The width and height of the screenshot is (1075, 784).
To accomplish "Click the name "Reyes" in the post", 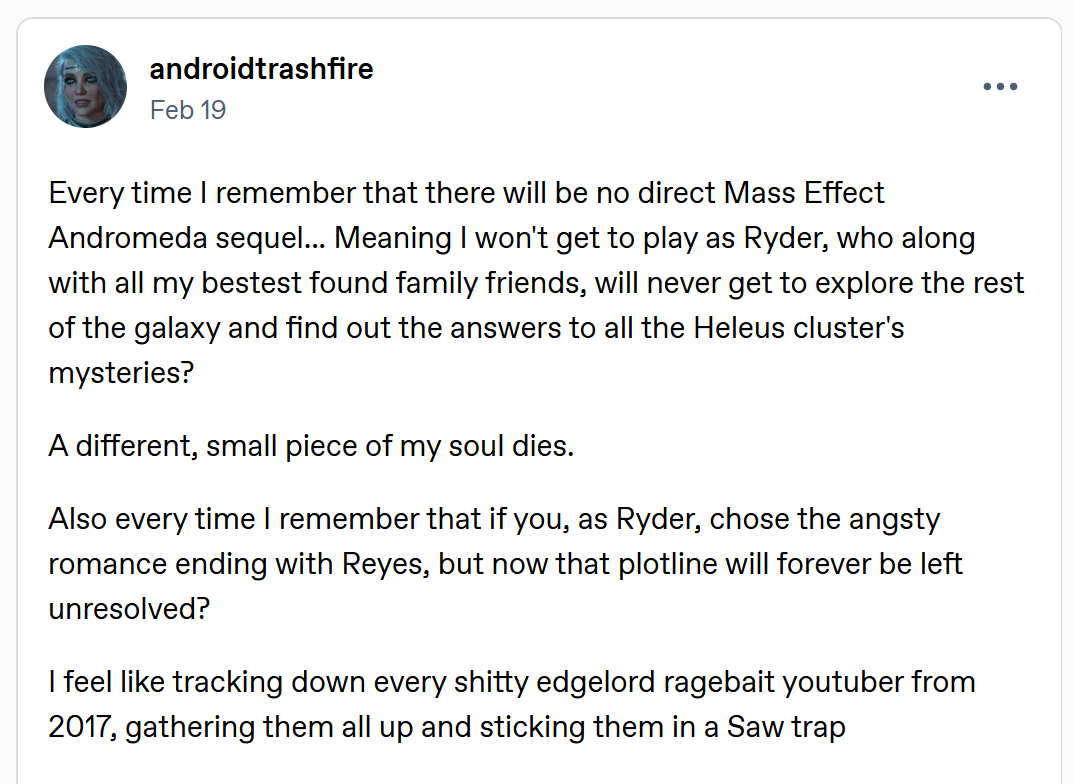I will pyautogui.click(x=388, y=563).
